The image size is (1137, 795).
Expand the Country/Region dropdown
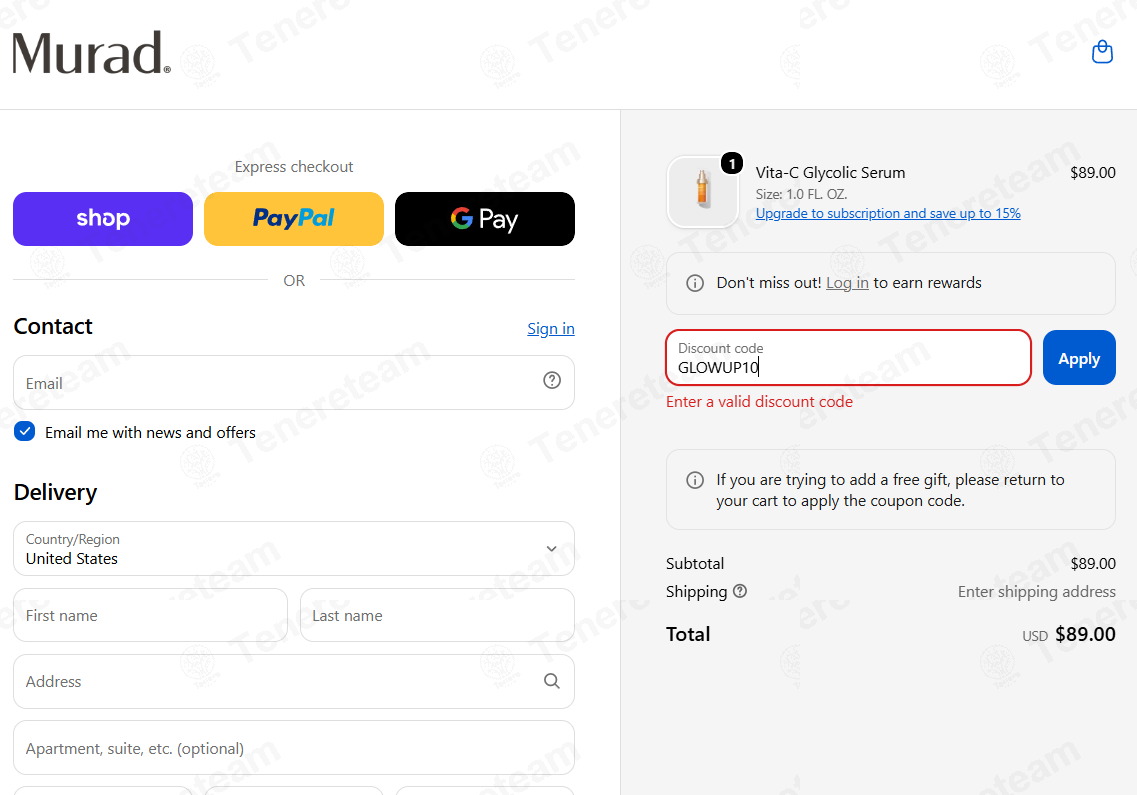point(294,548)
